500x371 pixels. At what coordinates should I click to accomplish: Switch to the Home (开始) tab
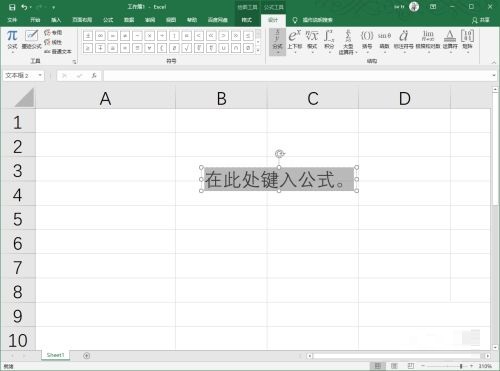coord(35,20)
